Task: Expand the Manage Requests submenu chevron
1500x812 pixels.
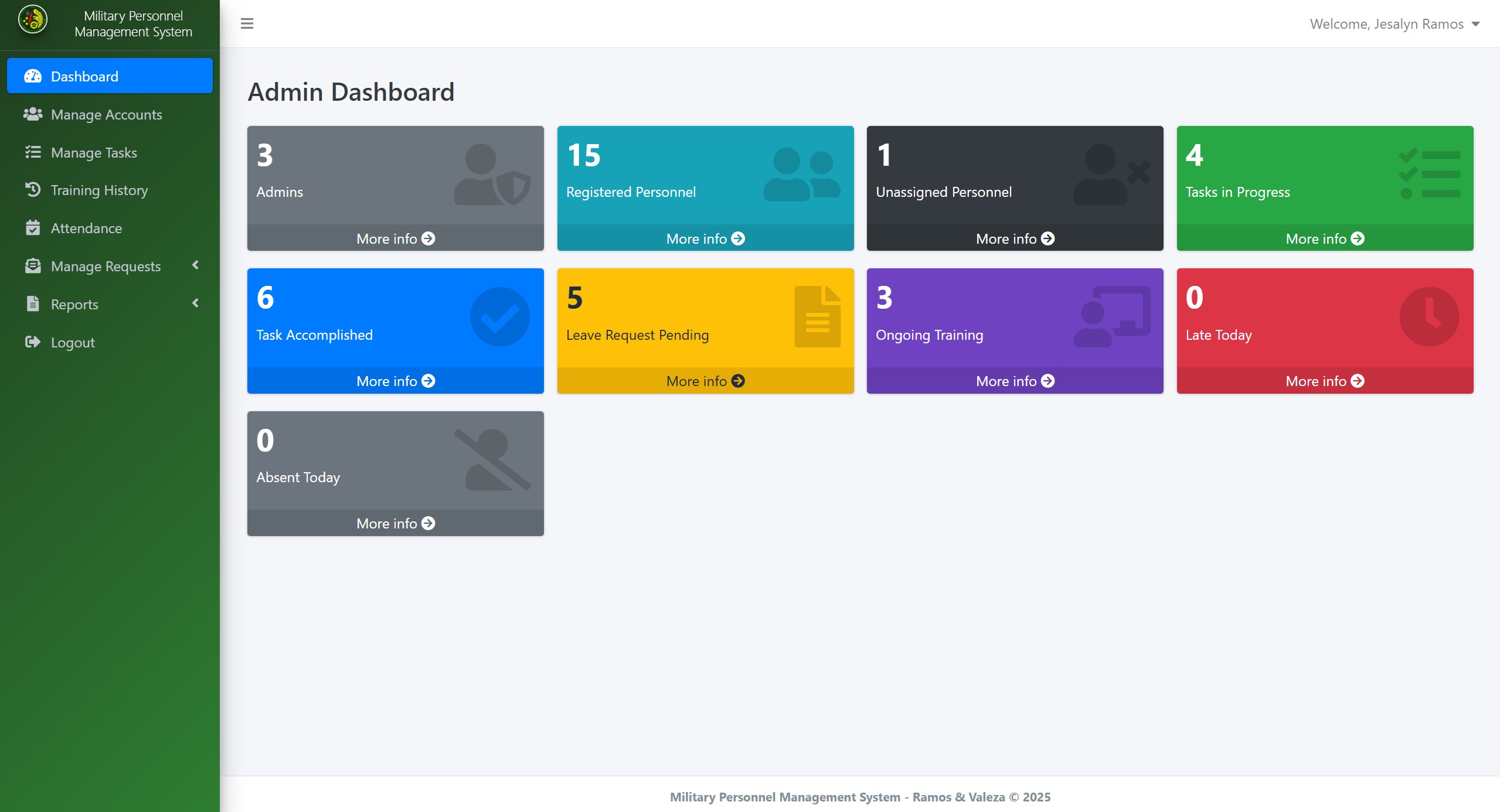Action: click(x=195, y=265)
